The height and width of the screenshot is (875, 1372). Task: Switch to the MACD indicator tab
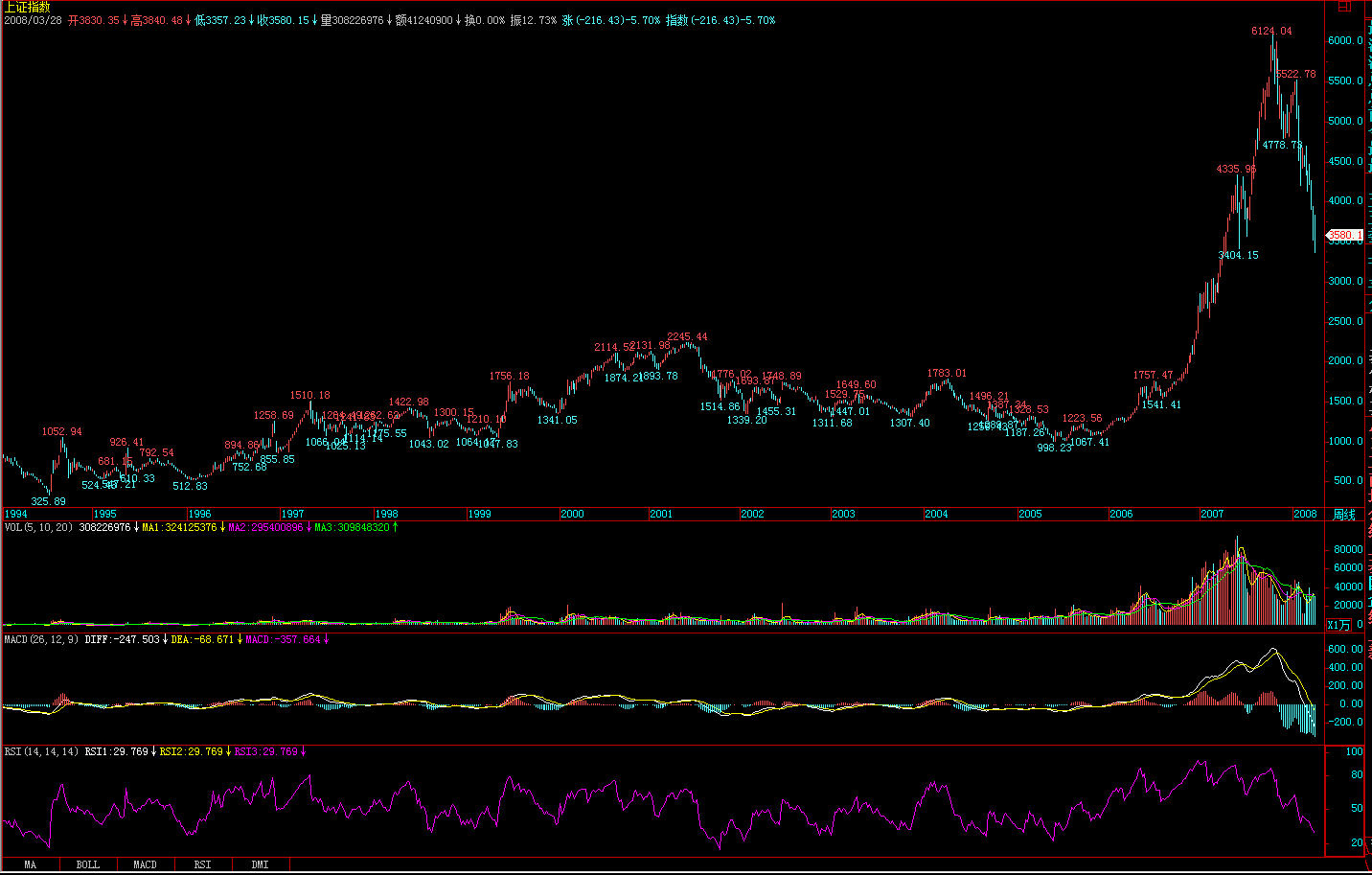(145, 864)
